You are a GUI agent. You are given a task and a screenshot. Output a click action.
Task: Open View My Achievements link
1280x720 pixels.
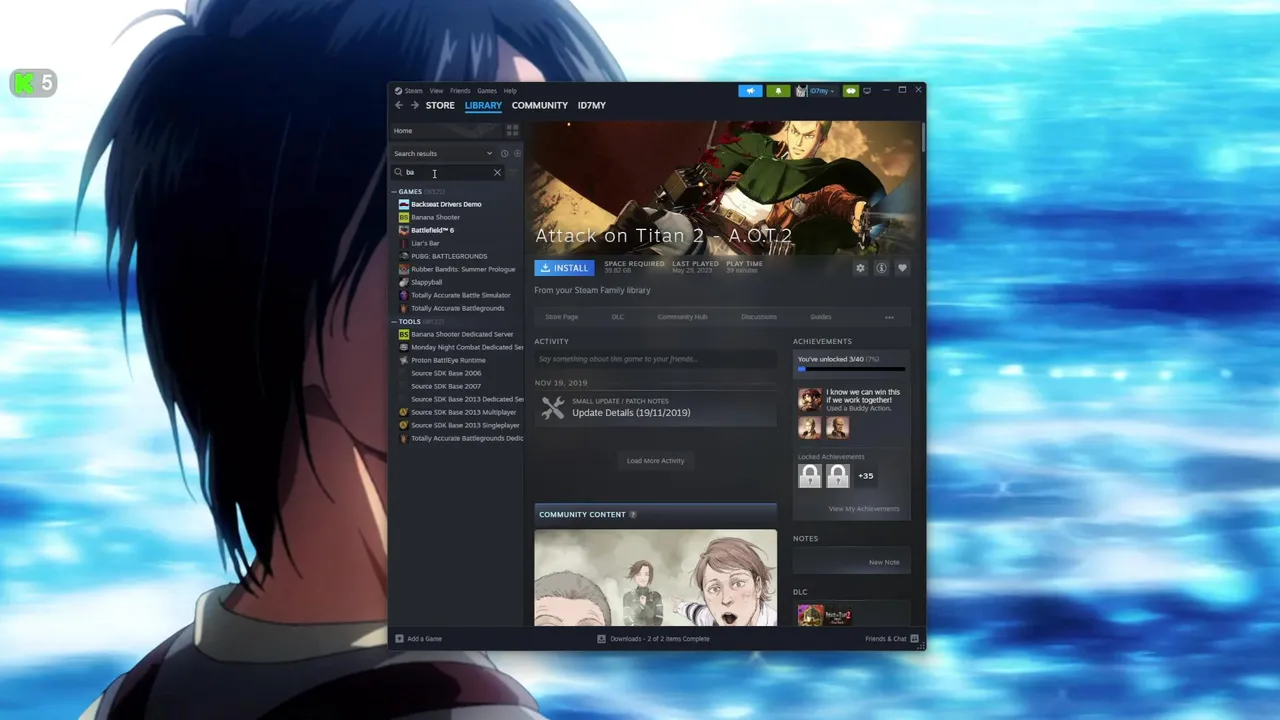[x=863, y=509]
